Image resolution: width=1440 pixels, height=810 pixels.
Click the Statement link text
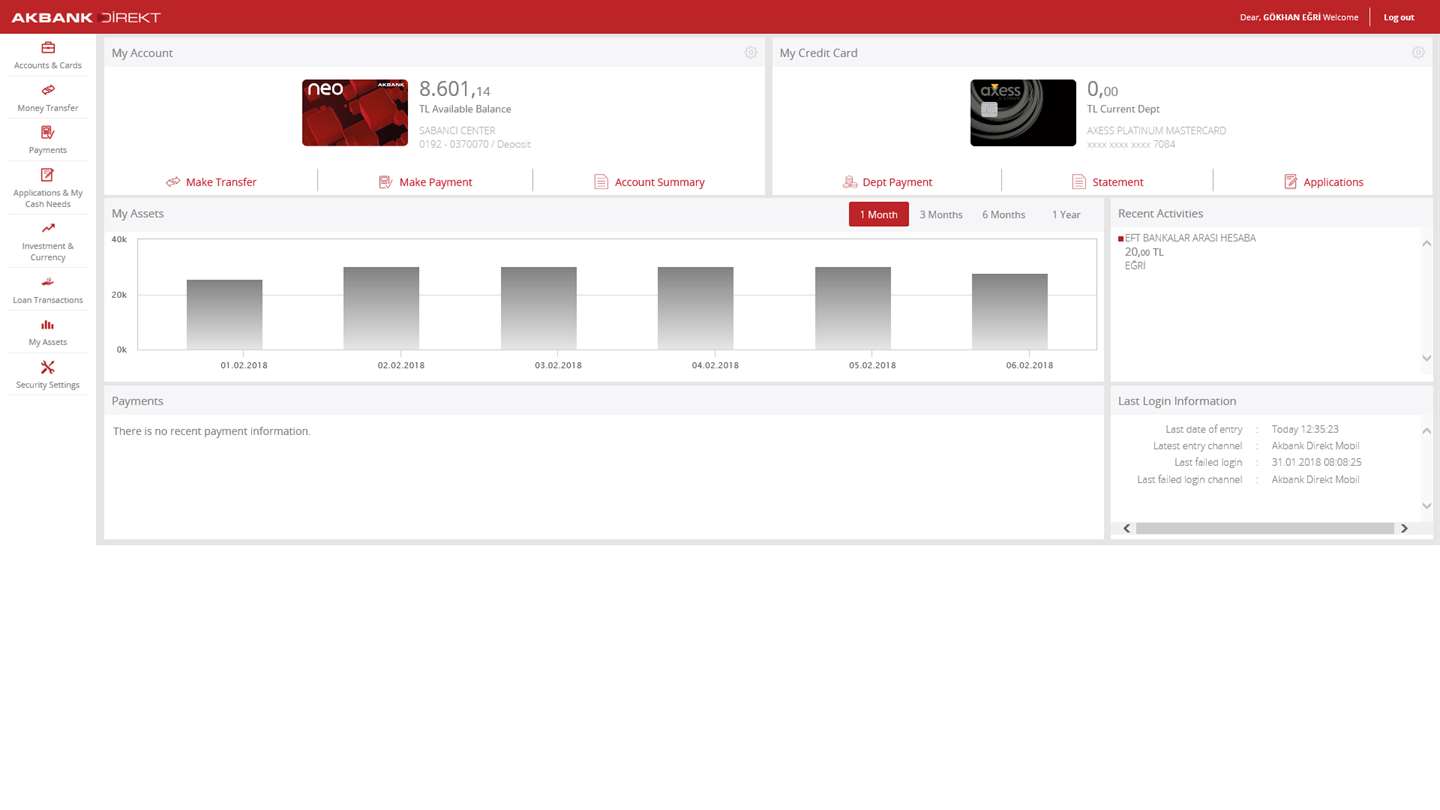coord(1118,182)
